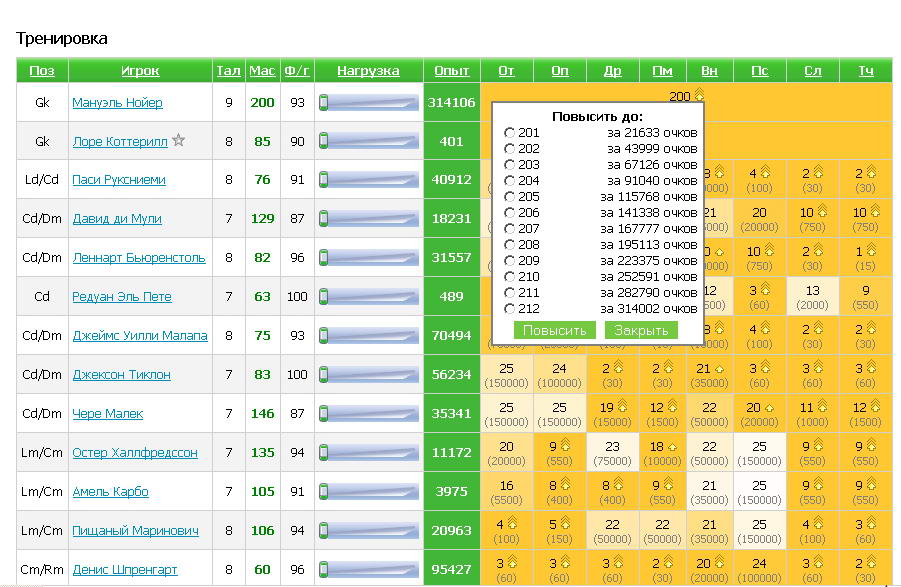Close the popup with Закрыть

pyautogui.click(x=641, y=330)
